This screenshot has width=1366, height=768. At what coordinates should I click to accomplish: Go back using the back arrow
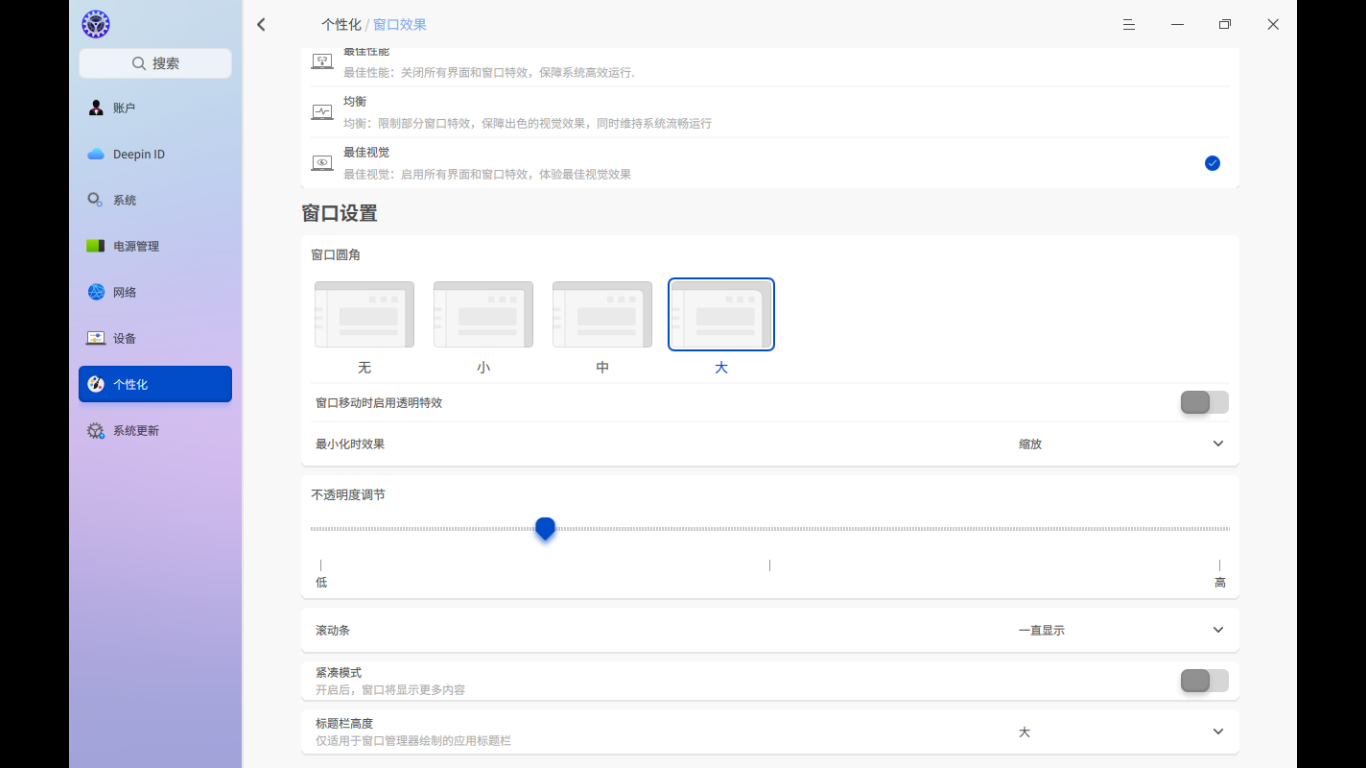pyautogui.click(x=261, y=24)
